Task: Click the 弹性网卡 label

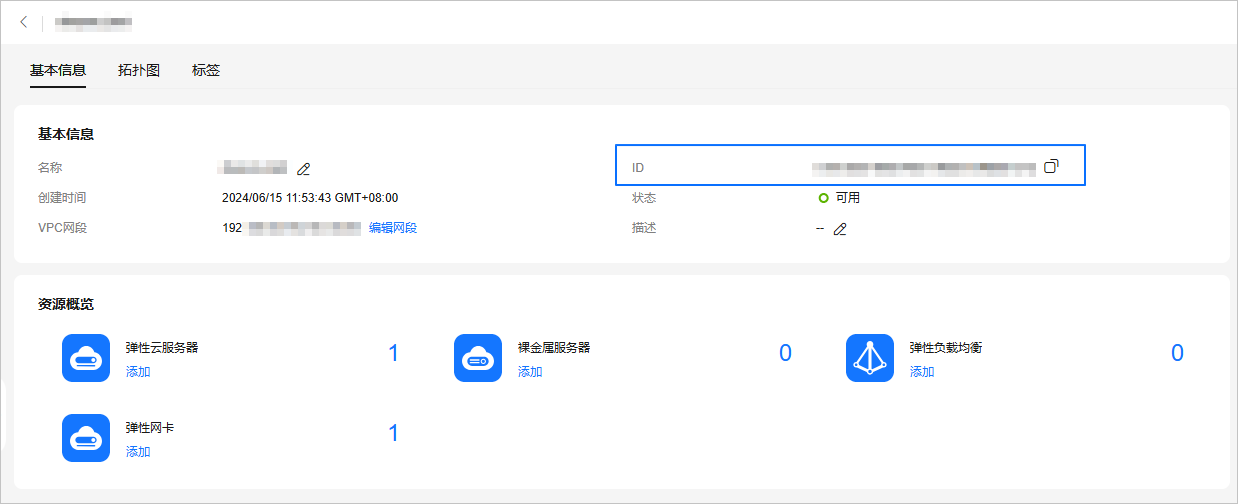Action: pos(150,428)
